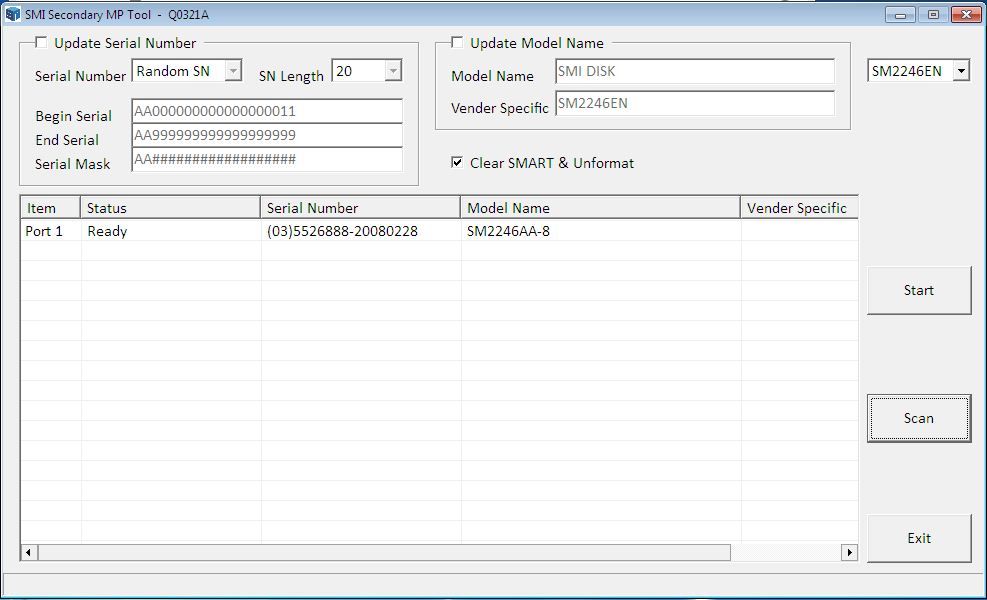Click the horizontal scrollbar right arrow
The width and height of the screenshot is (987, 600).
tap(849, 552)
